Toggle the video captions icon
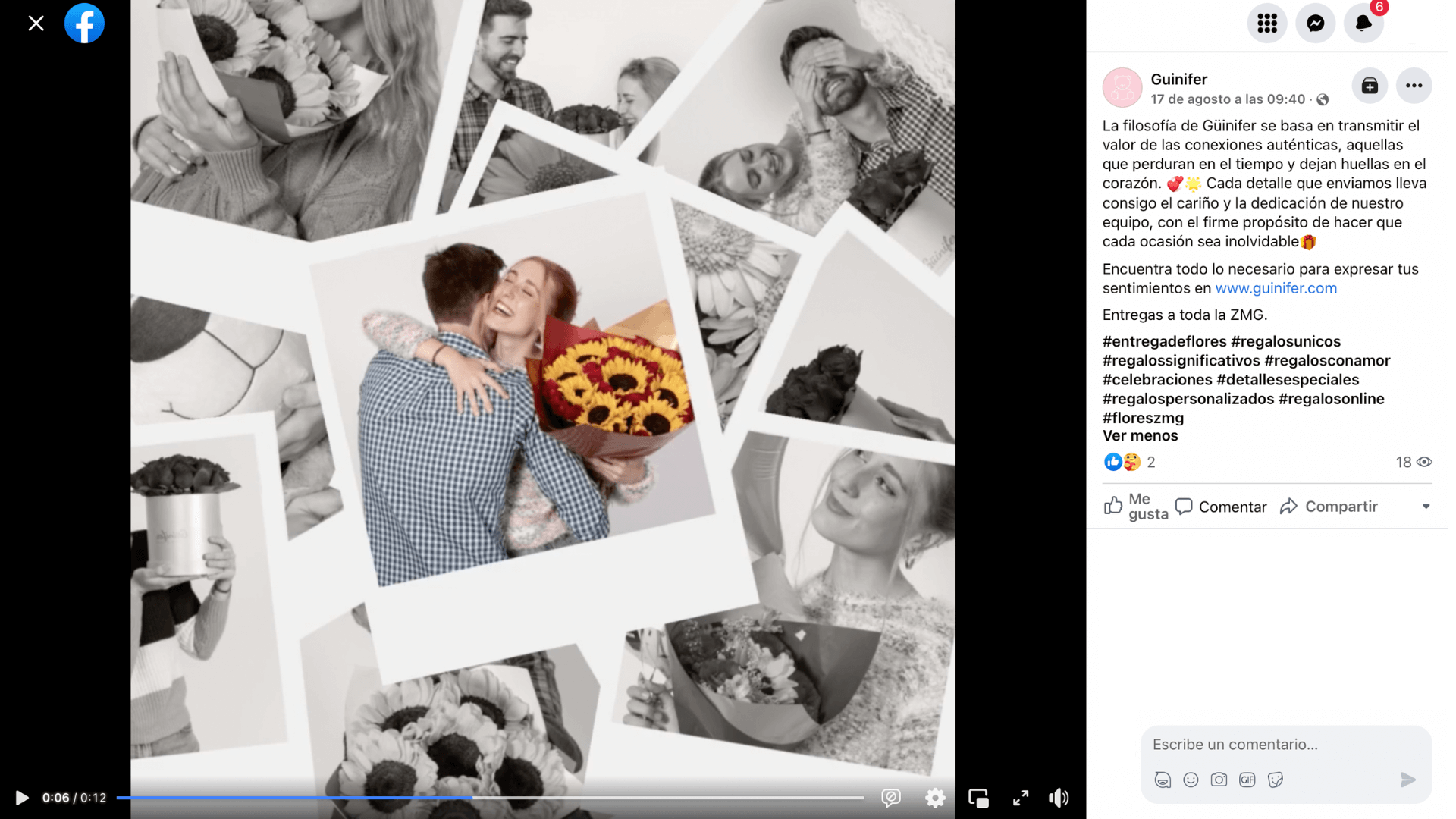Image resolution: width=1456 pixels, height=819 pixels. coord(891,798)
